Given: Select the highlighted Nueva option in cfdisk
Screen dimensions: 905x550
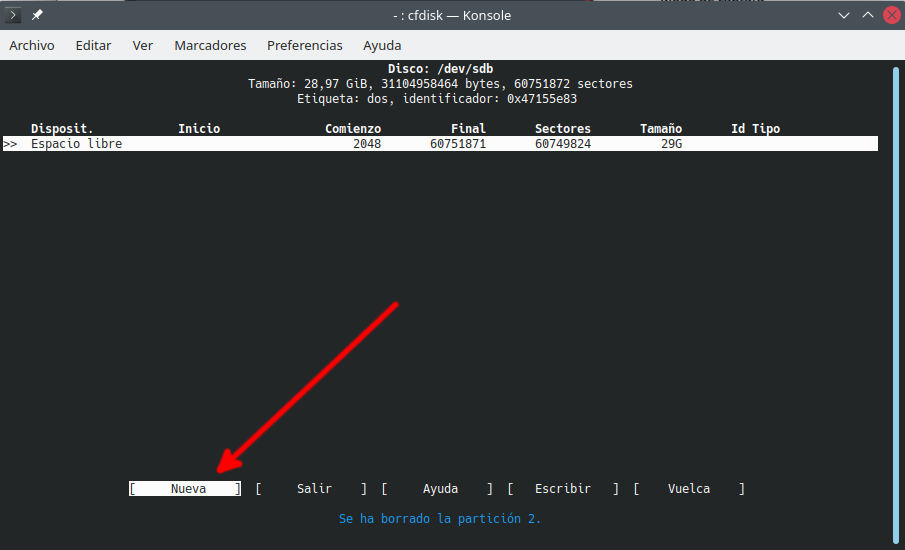Looking at the screenshot, I should point(187,489).
